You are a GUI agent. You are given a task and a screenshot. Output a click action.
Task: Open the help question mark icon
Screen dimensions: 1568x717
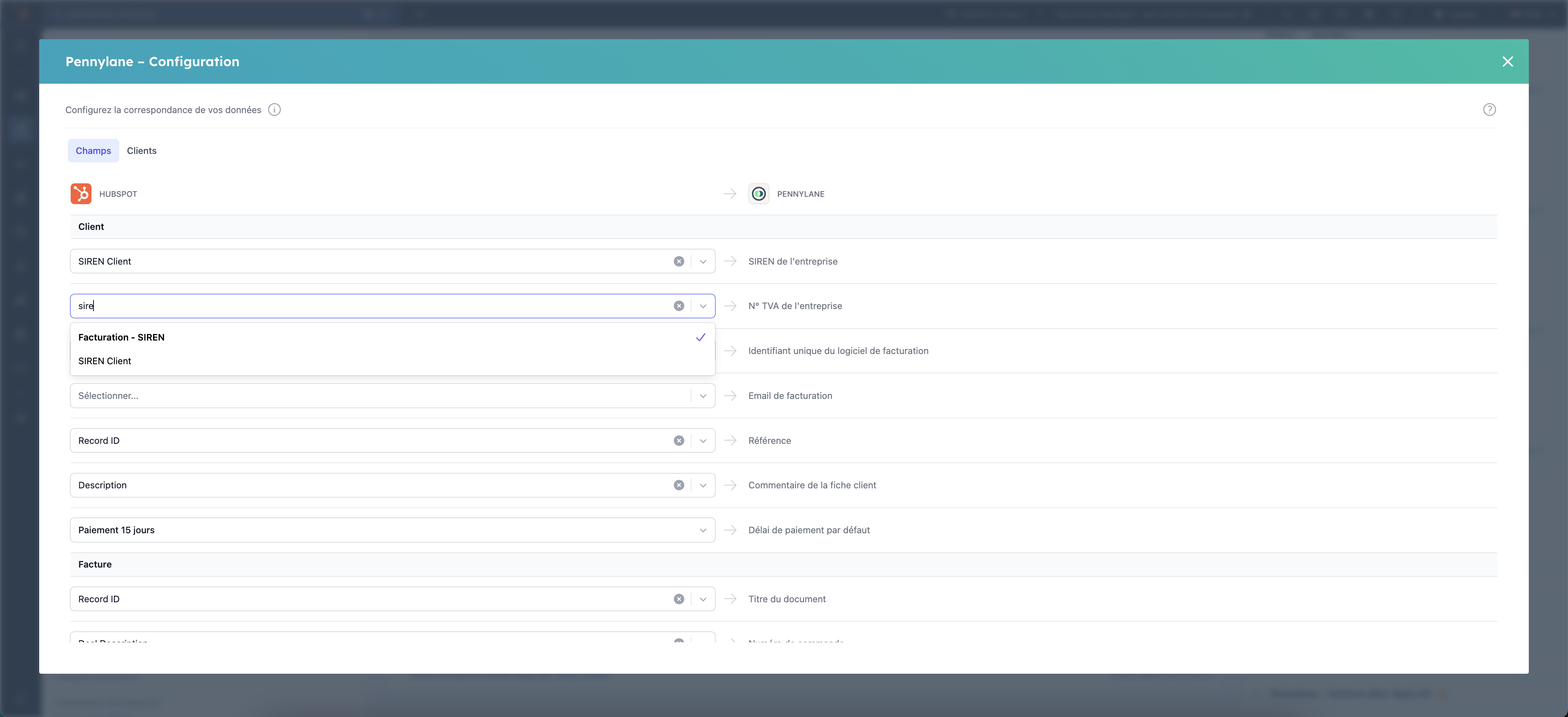click(1489, 109)
